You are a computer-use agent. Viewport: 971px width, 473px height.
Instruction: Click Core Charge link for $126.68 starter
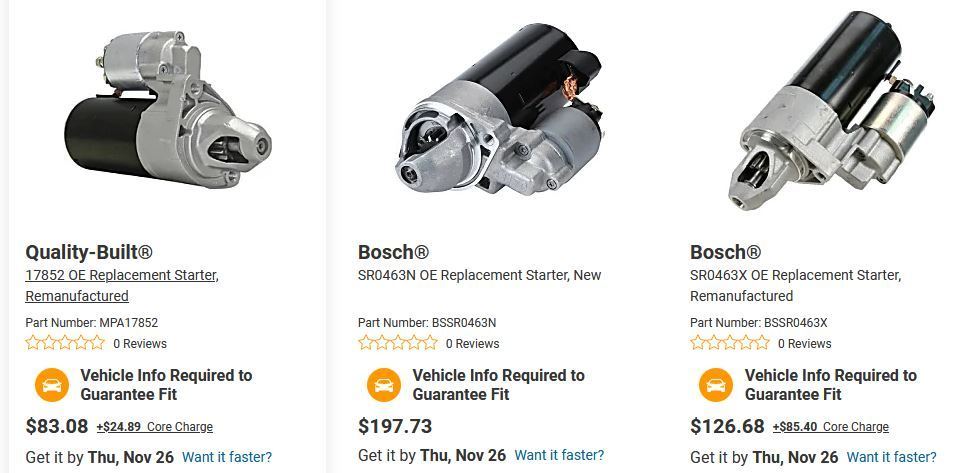click(x=856, y=427)
